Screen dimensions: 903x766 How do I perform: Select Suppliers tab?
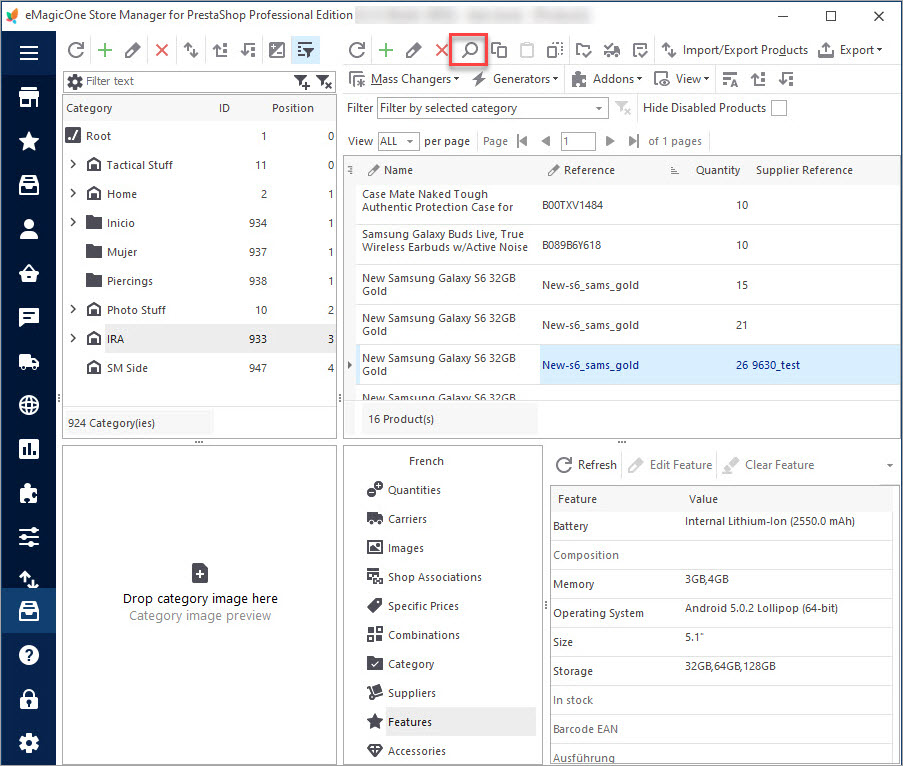pos(412,693)
